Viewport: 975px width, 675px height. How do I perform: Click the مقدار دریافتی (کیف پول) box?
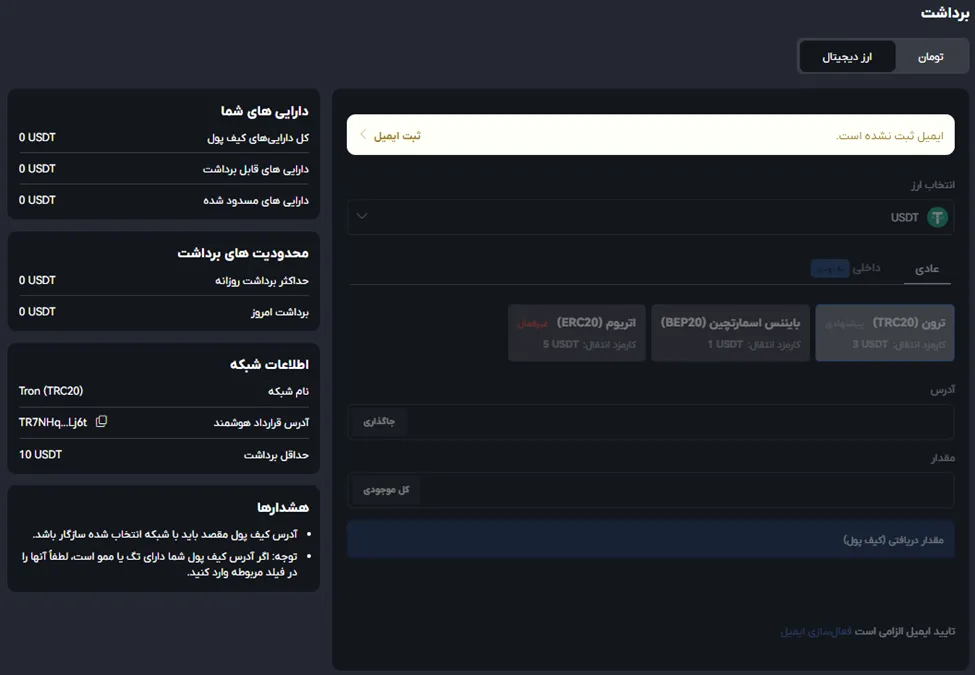pyautogui.click(x=650, y=540)
